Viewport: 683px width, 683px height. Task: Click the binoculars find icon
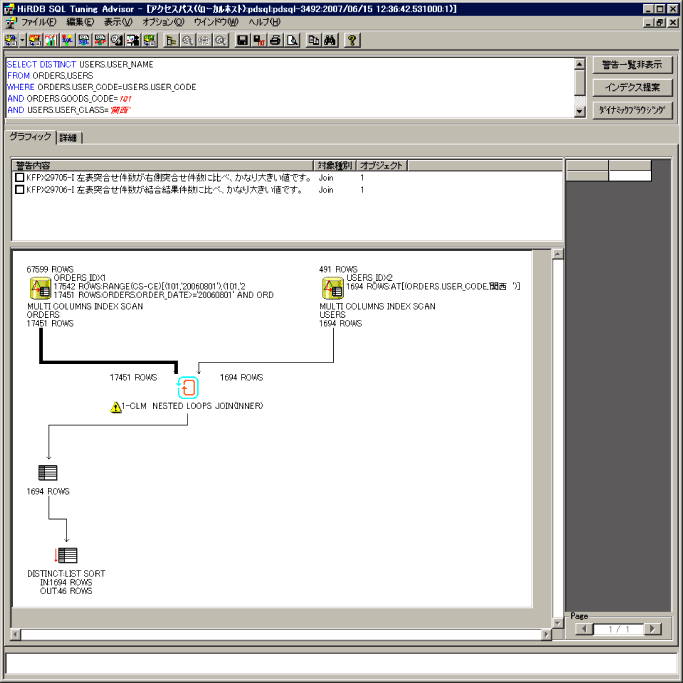(x=330, y=41)
